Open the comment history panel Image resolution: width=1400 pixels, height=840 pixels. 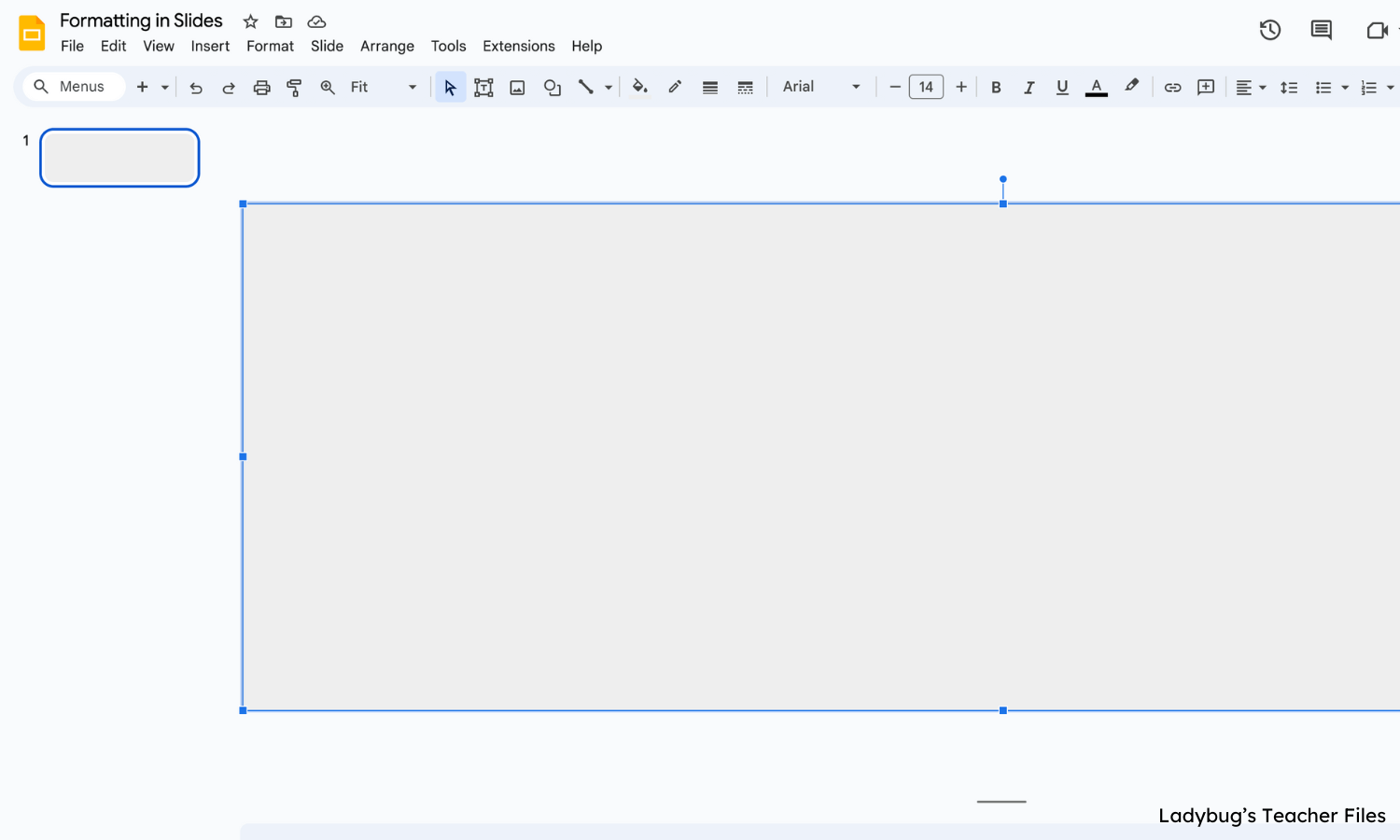click(1321, 30)
